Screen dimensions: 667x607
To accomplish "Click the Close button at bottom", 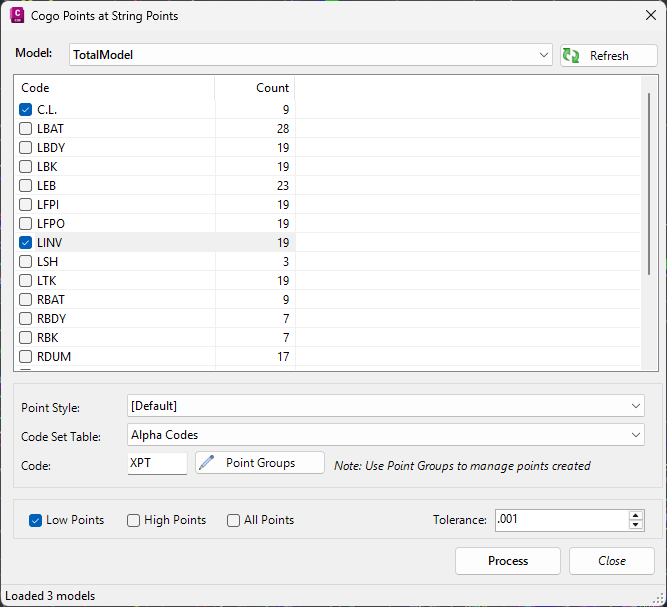I will point(612,561).
